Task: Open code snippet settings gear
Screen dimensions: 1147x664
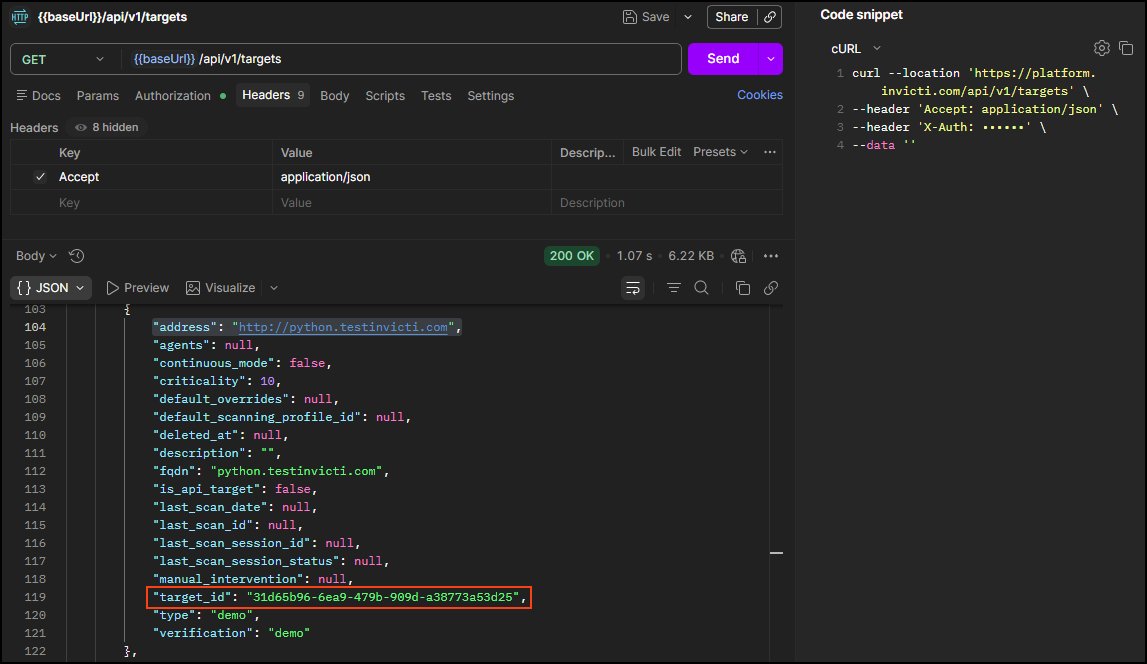Action: (x=1101, y=48)
